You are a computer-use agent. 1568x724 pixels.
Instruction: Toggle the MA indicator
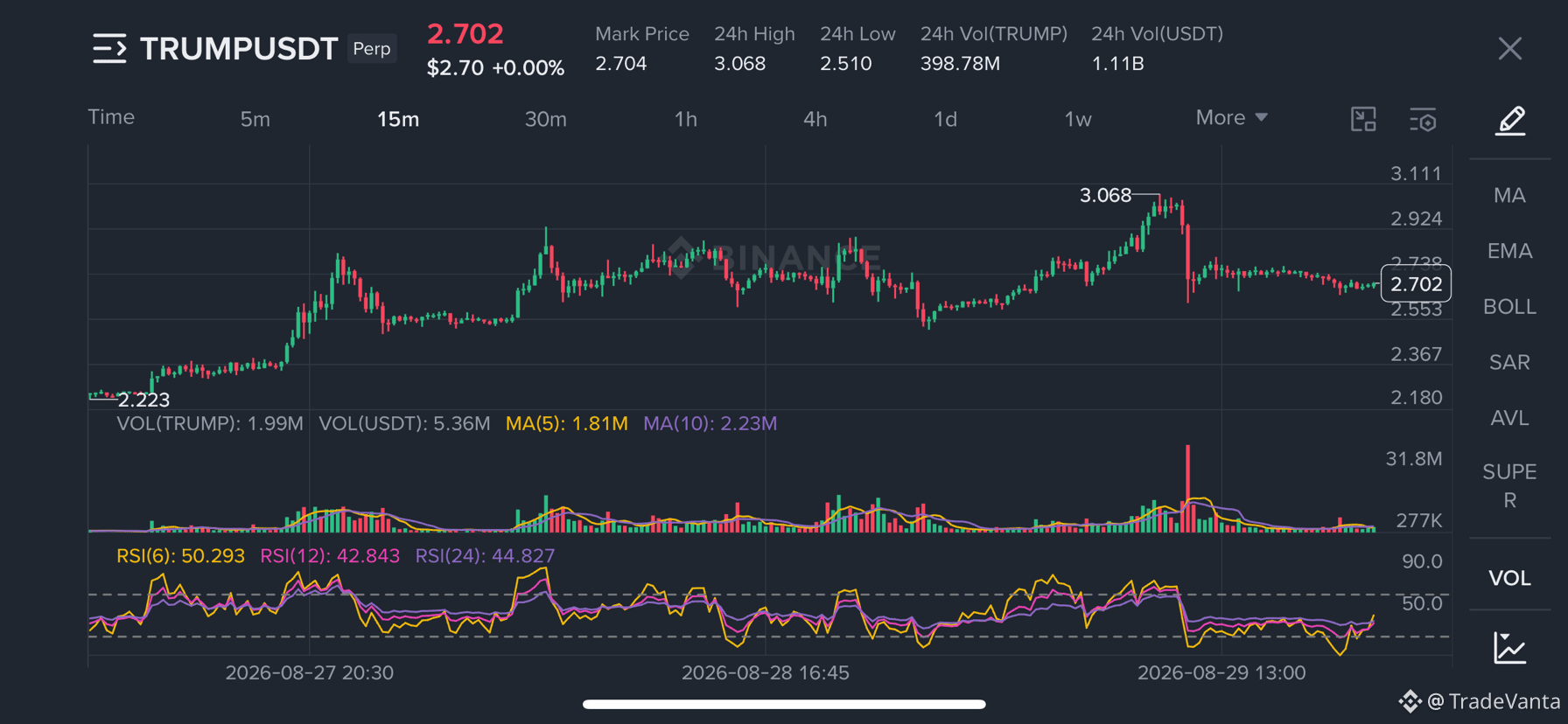pos(1509,195)
